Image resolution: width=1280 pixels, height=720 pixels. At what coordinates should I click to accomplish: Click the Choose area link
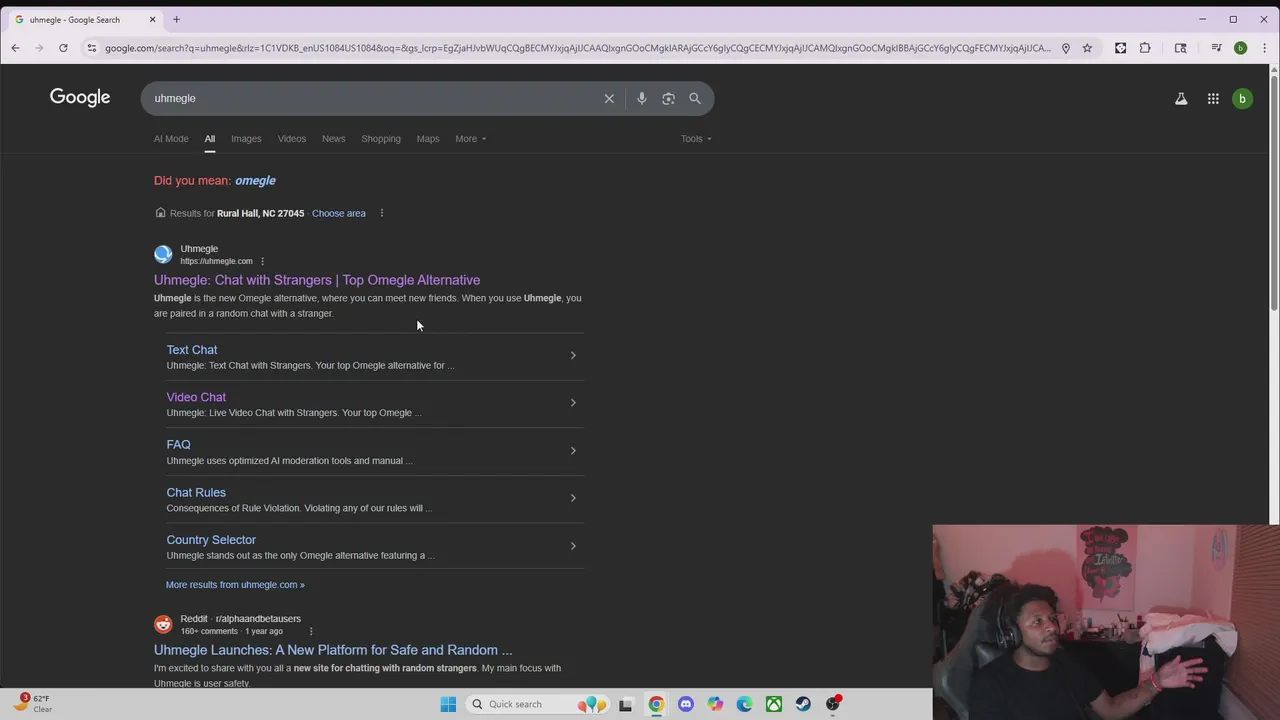pyautogui.click(x=339, y=213)
